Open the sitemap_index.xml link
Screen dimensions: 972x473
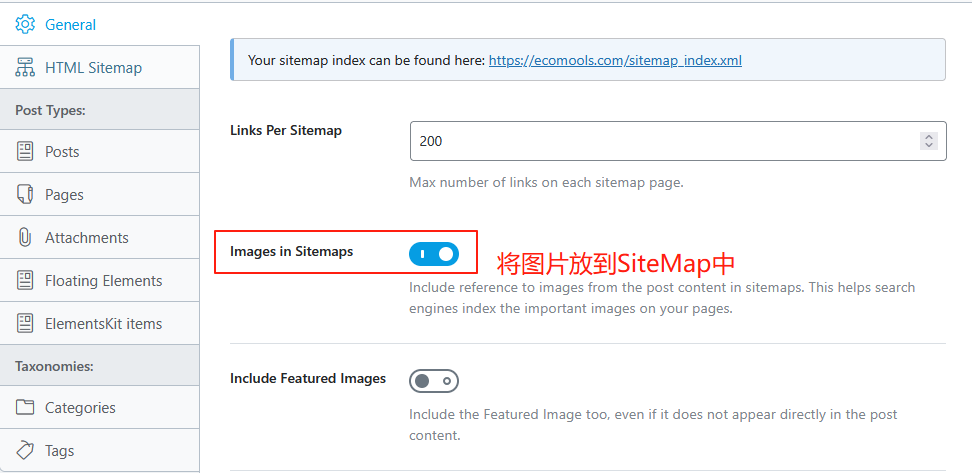(x=615, y=60)
